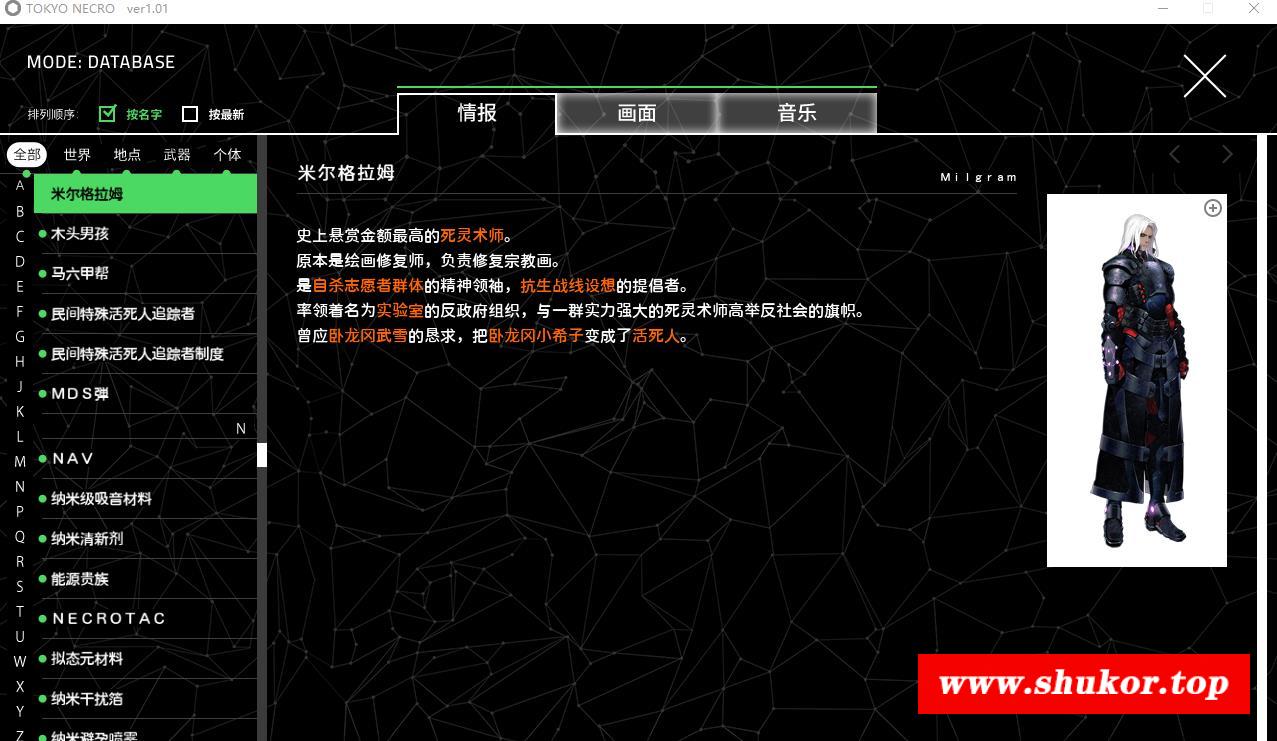The image size is (1277, 741).
Task: Follow the 活死人 keyword link
Action: [656, 336]
